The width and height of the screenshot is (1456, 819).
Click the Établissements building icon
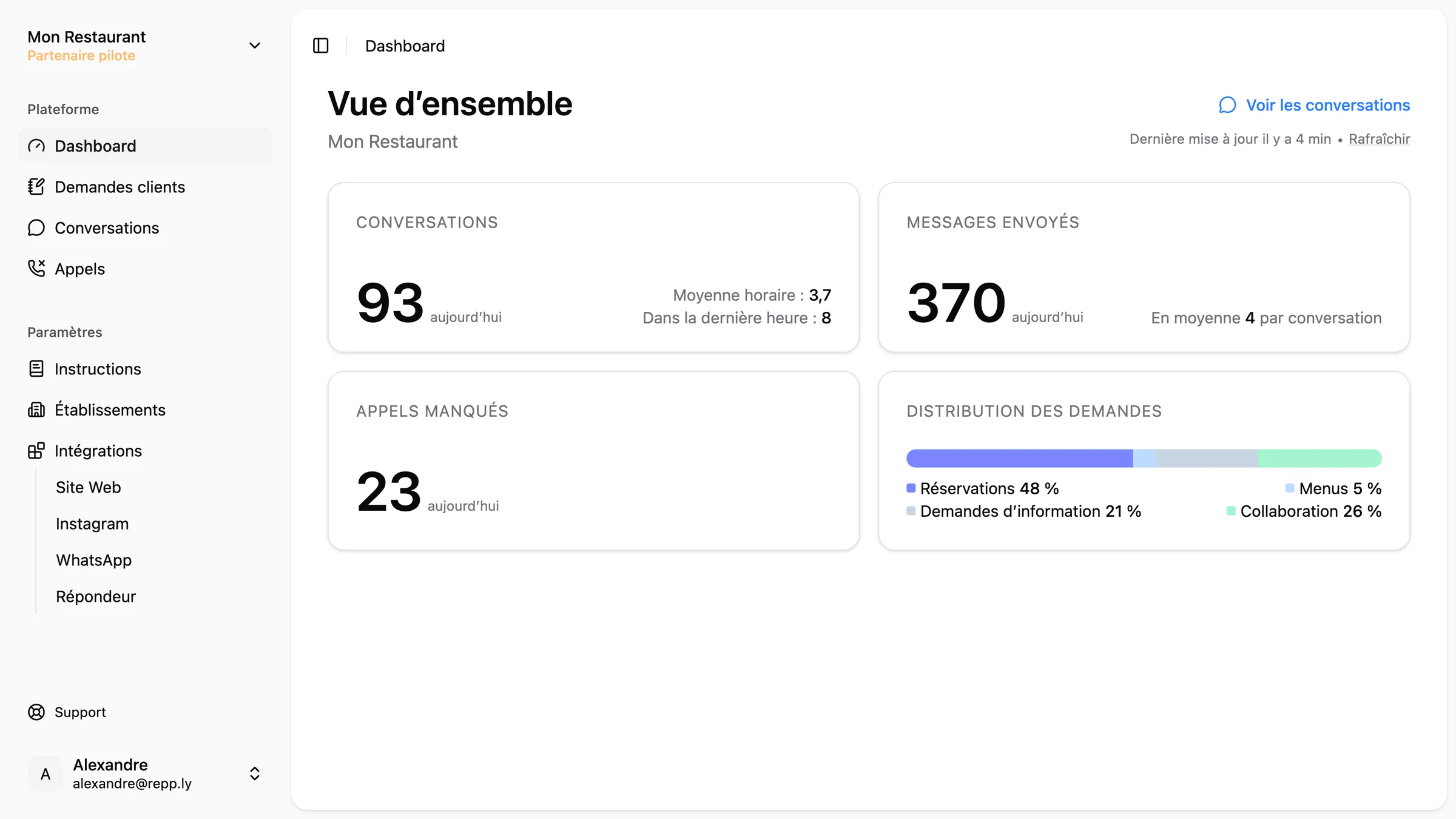36,409
